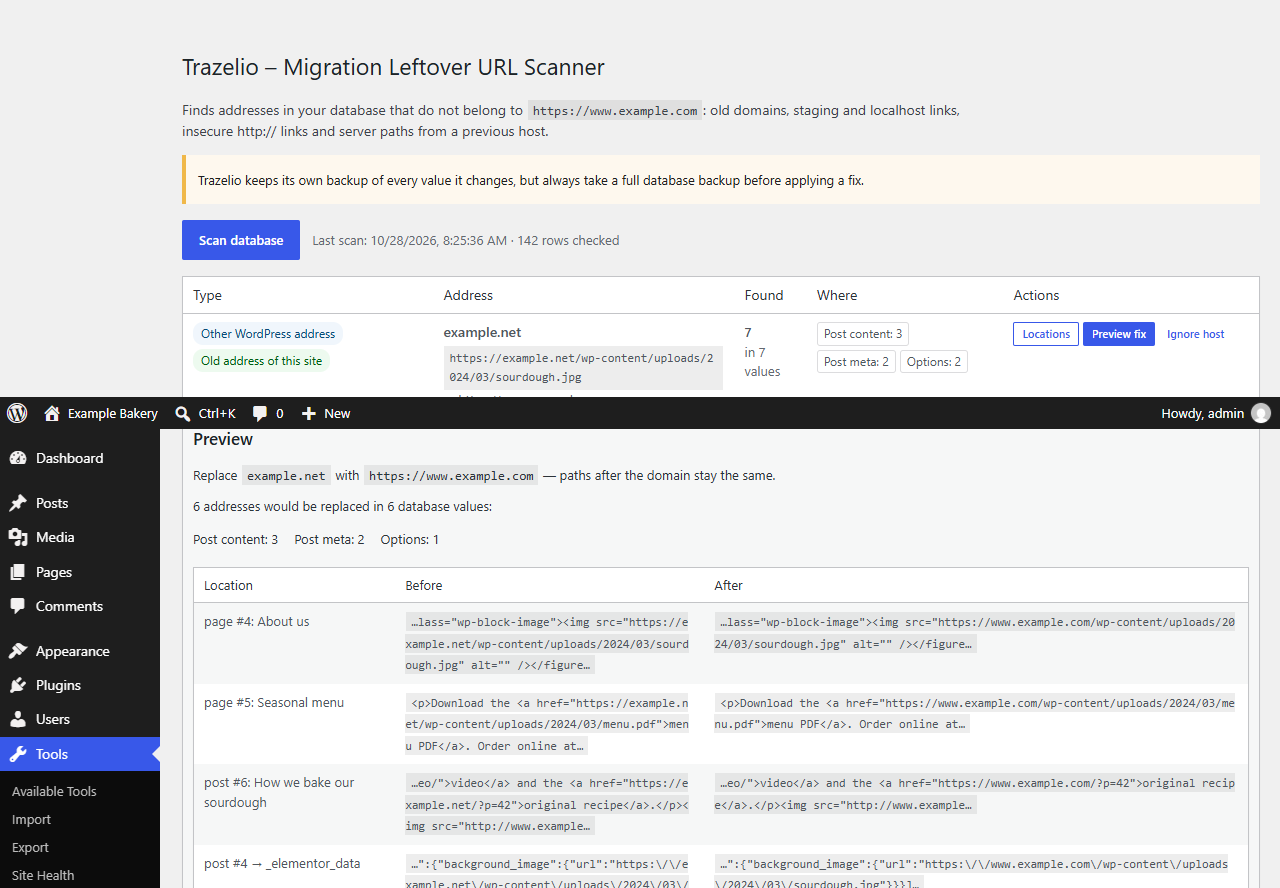Click the Tools wrench icon
This screenshot has width=1280, height=888.
pyautogui.click(x=18, y=754)
